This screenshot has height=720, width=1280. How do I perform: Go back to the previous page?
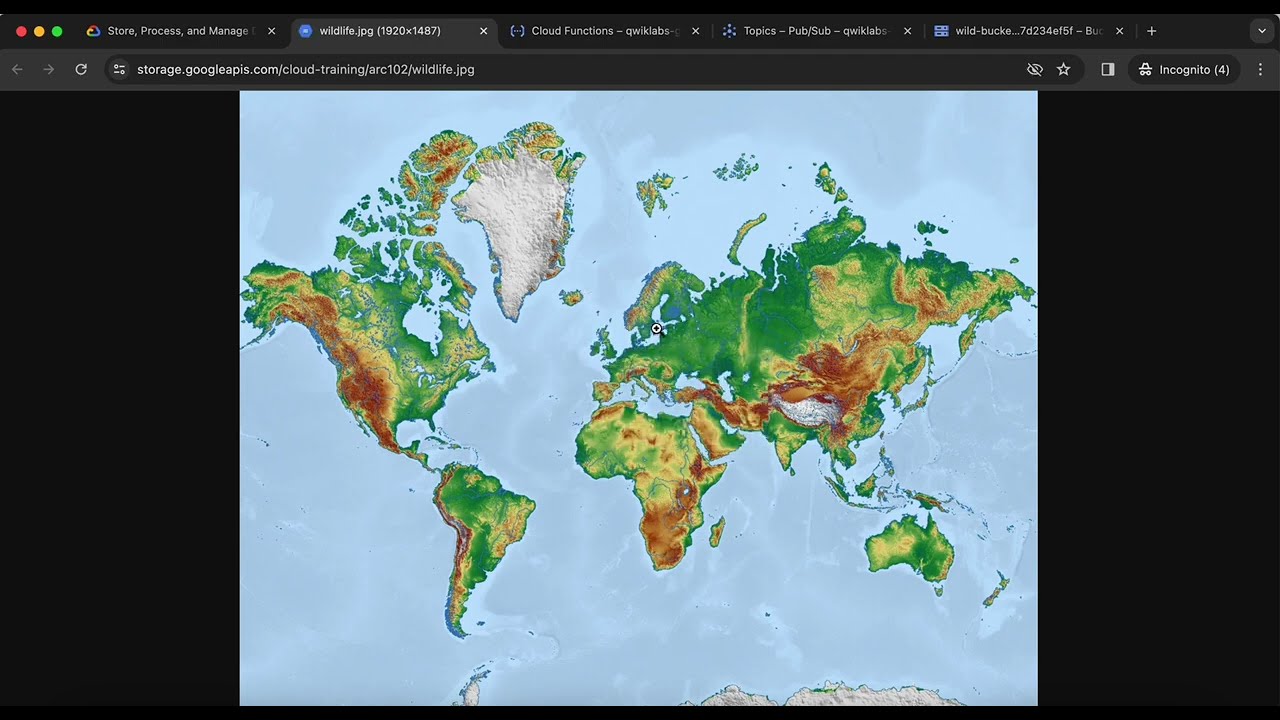pos(17,69)
